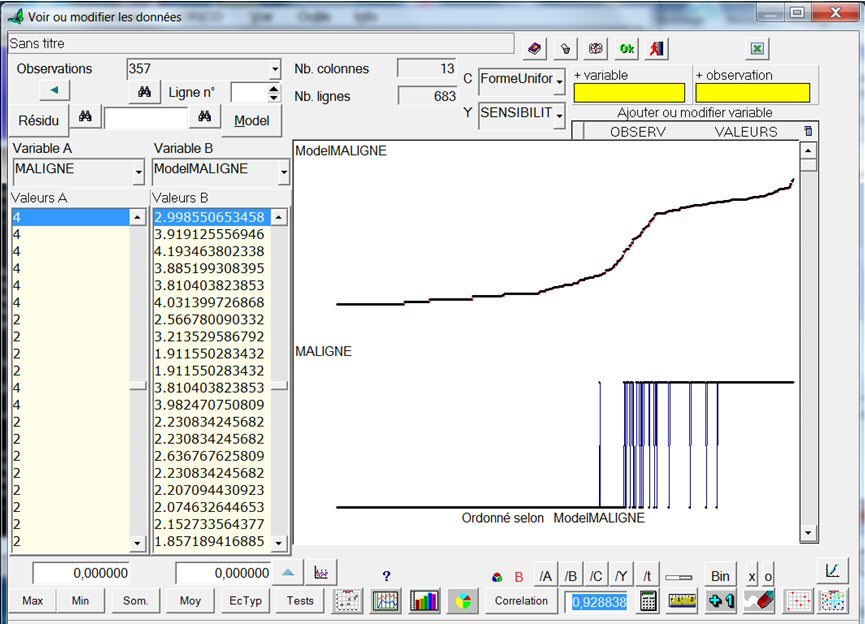Click the exit door icon

point(657,48)
